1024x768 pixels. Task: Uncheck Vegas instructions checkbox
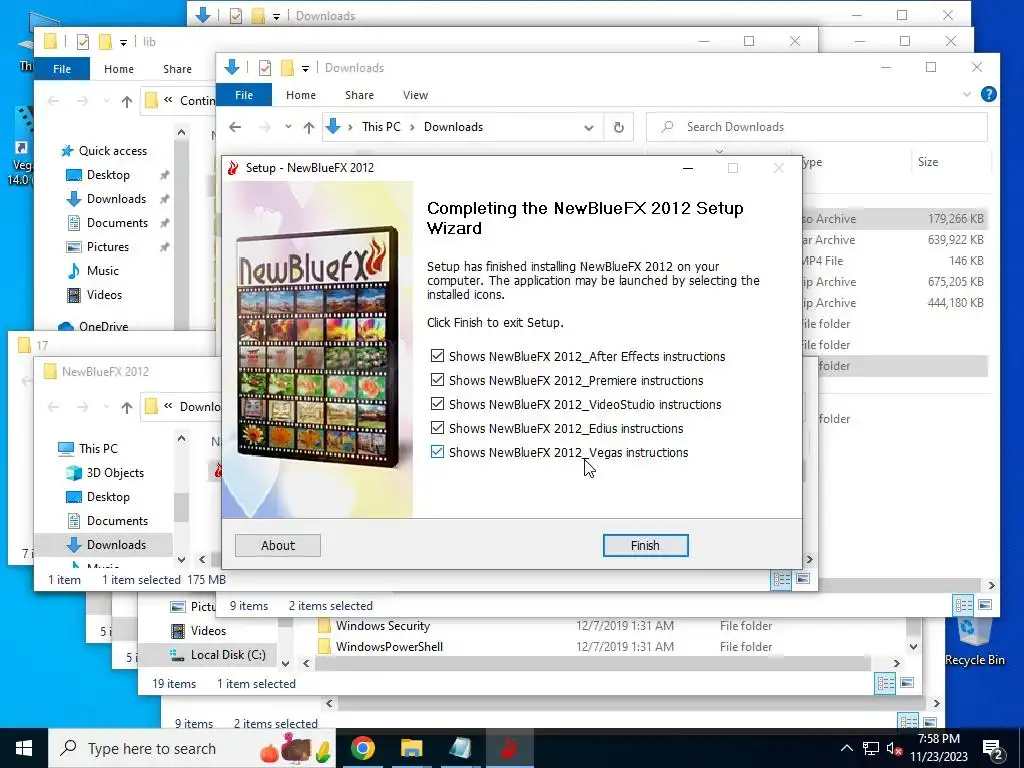[437, 452]
